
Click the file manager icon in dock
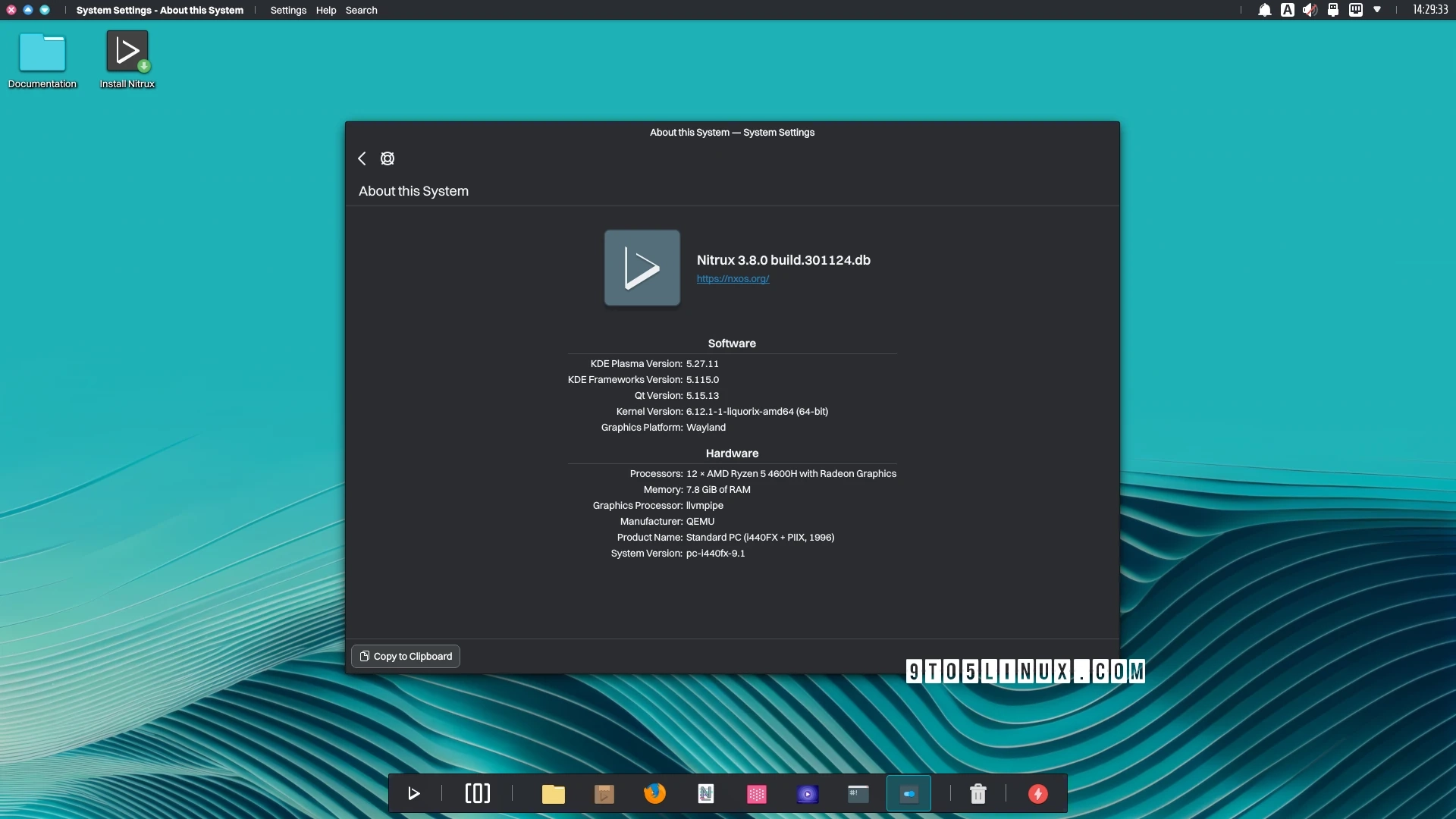coord(553,794)
